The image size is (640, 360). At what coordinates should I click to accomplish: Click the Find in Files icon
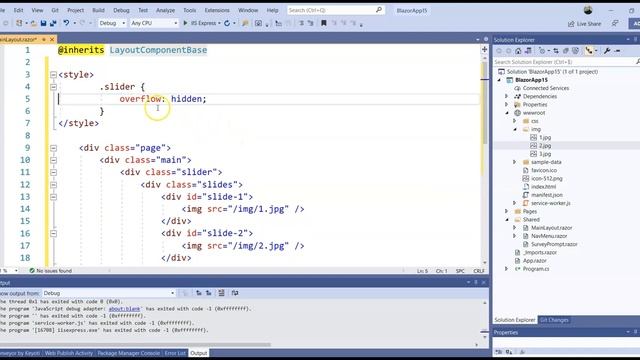click(245, 23)
